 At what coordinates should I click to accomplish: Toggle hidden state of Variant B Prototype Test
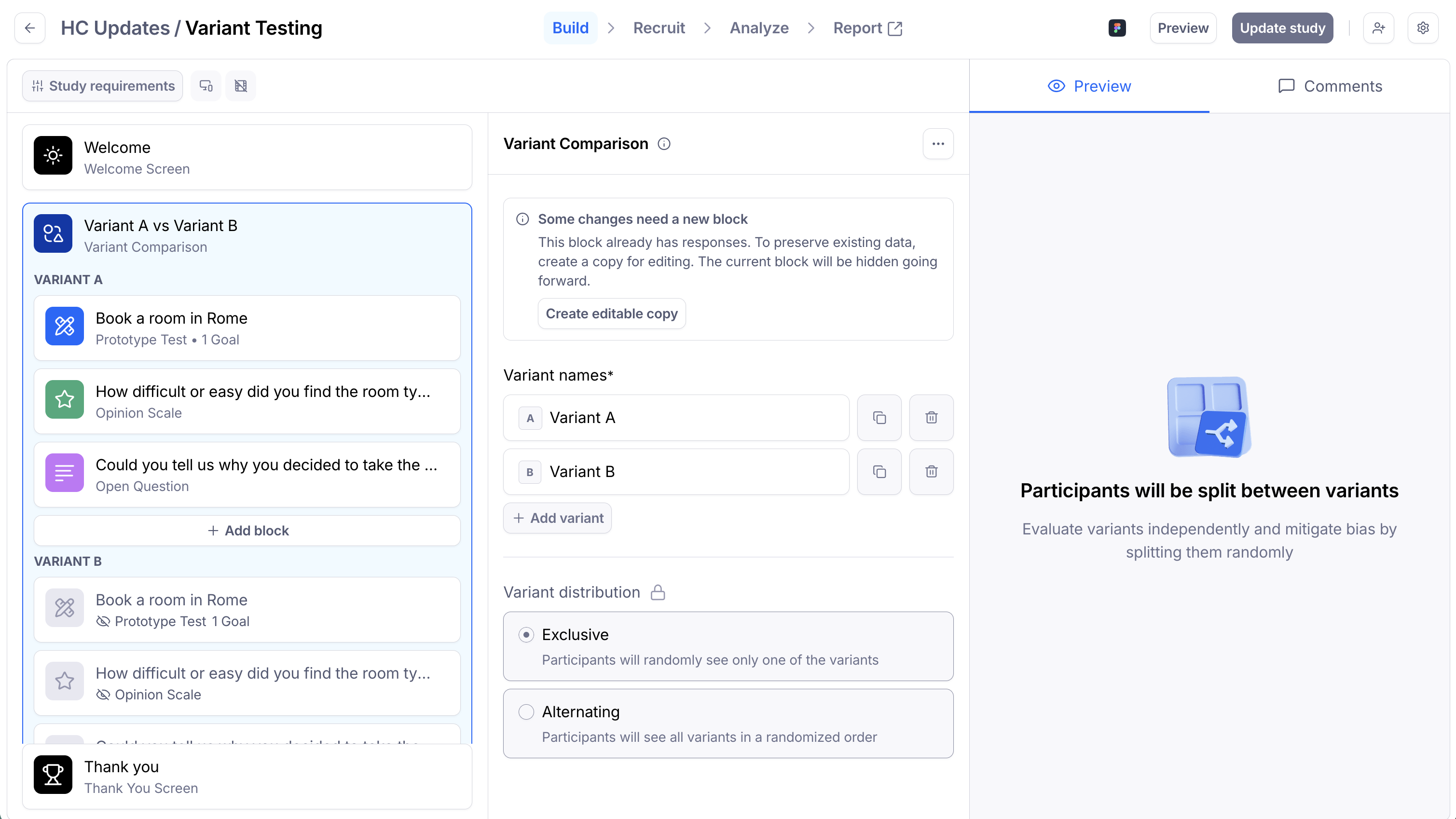point(103,621)
